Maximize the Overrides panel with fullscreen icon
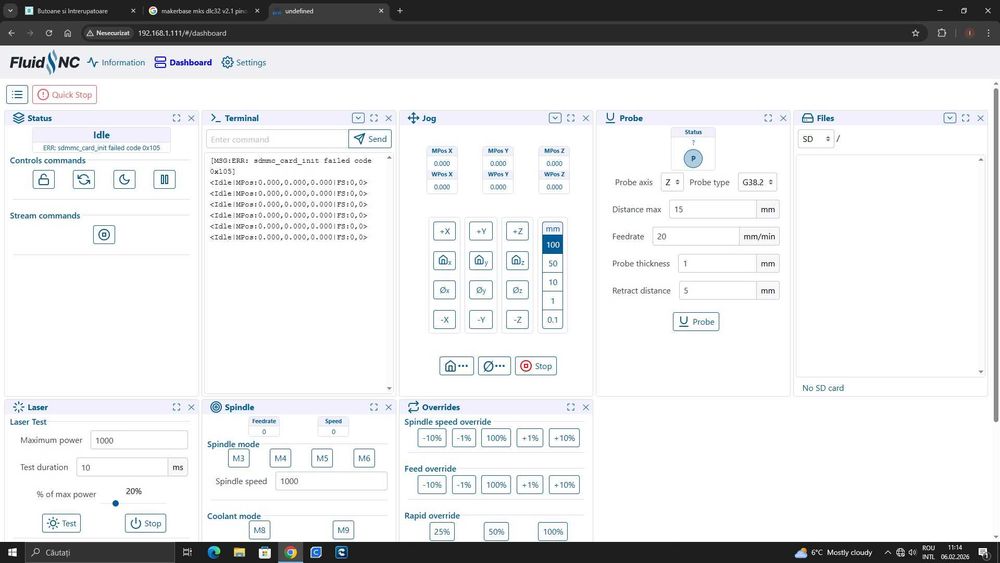 [x=571, y=407]
